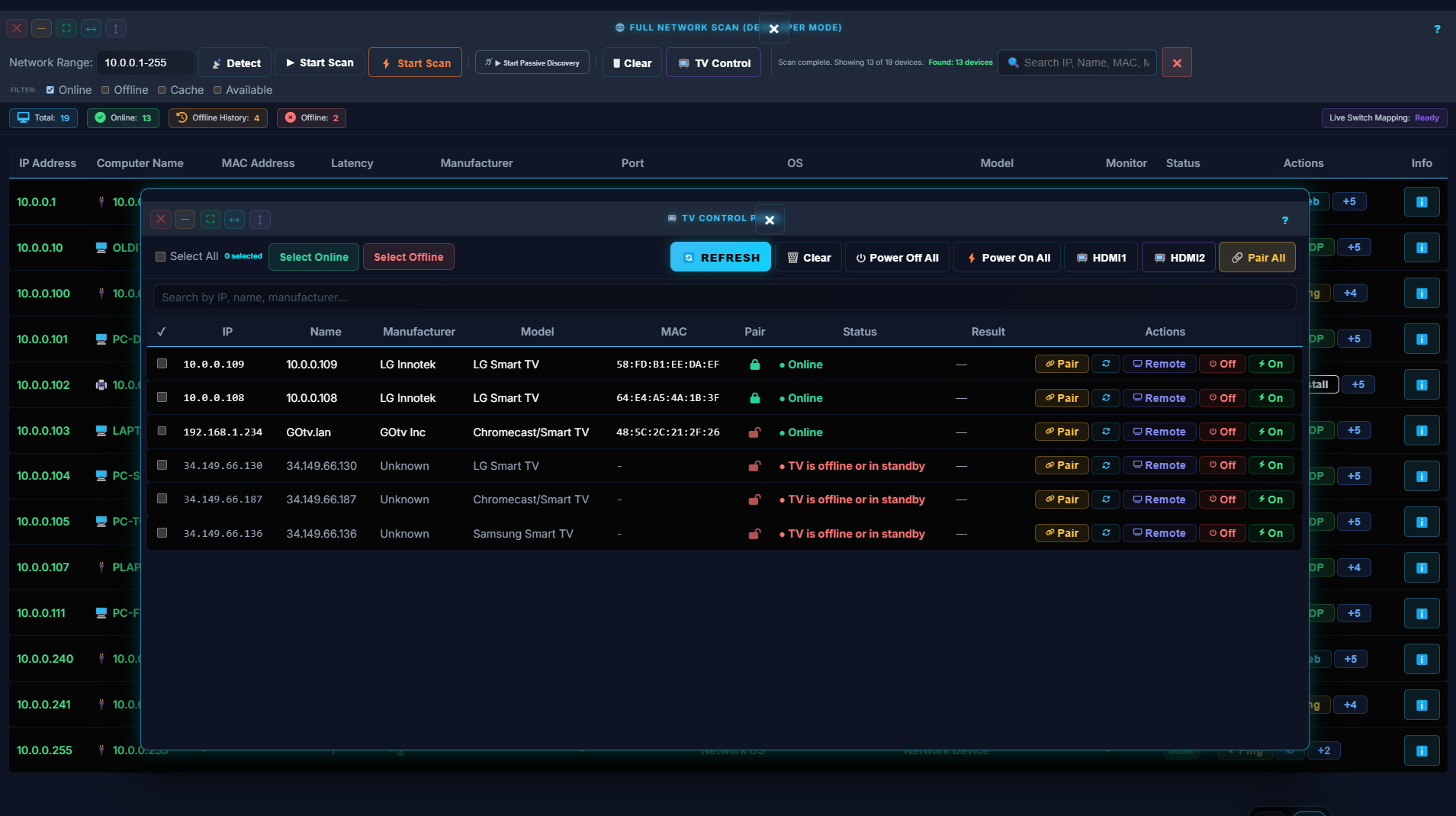Viewport: 1456px width, 816px height.
Task: Expand +5 more actions for 10.0.0.240
Action: pyautogui.click(x=1350, y=659)
